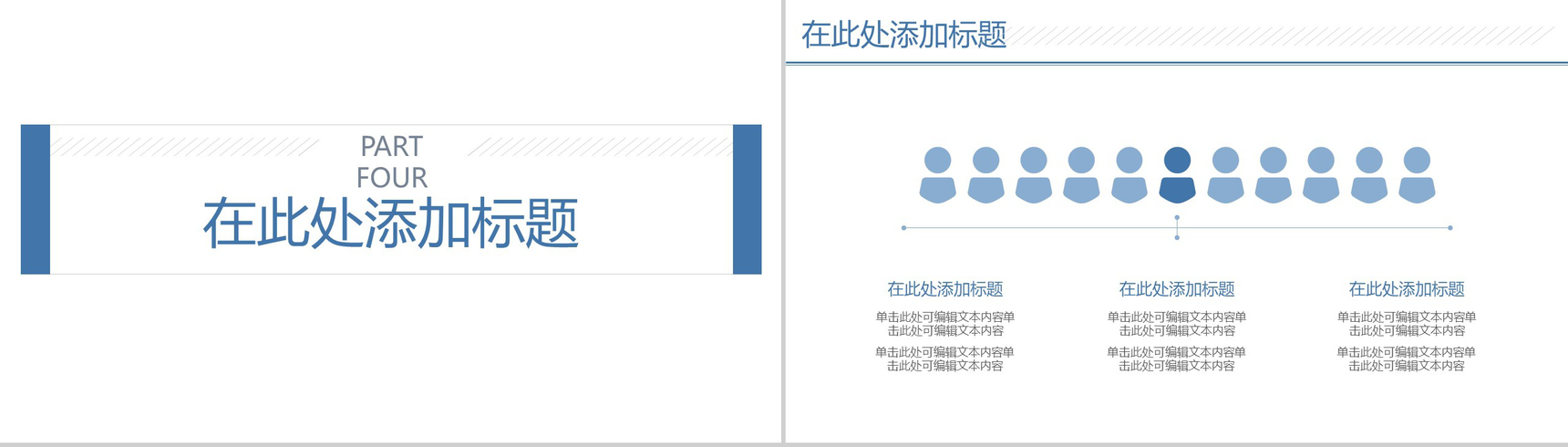The width and height of the screenshot is (1568, 447).
Task: Click the header title at the top of the right slide
Action: [903, 35]
